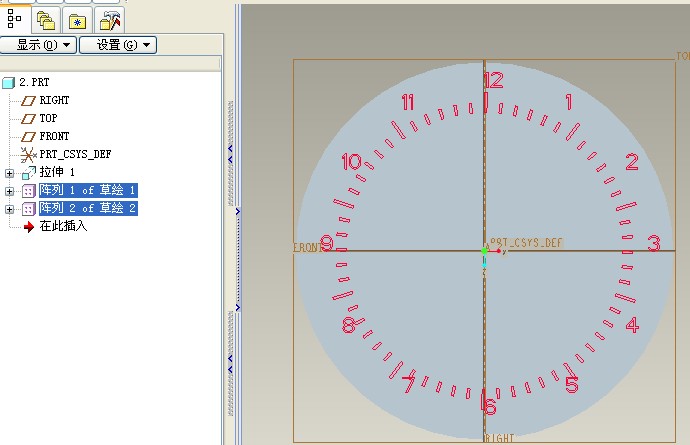Viewport: 690px width, 445px height.
Task: Click the FRONT plane label in viewport
Action: [x=307, y=247]
